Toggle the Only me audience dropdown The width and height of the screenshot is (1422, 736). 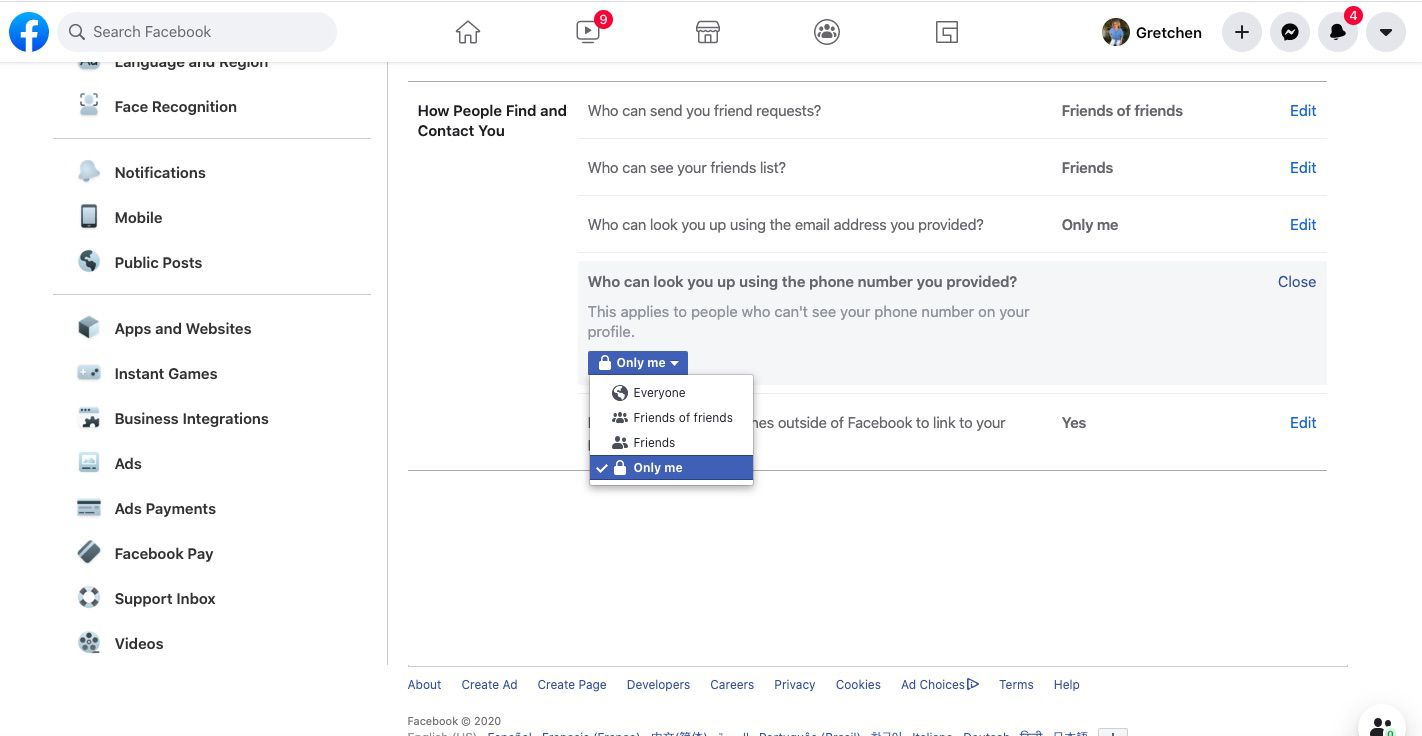638,363
